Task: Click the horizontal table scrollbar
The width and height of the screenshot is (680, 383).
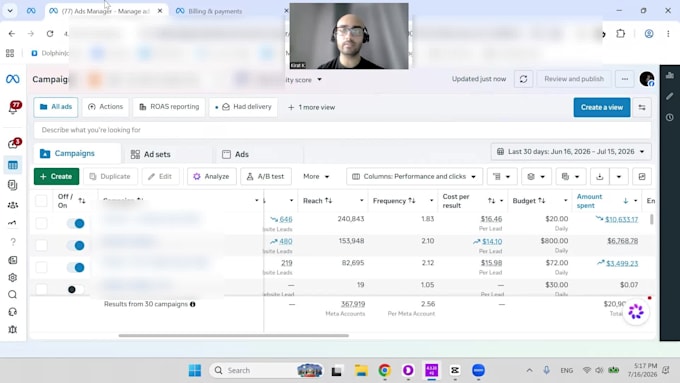Action: pos(233,335)
